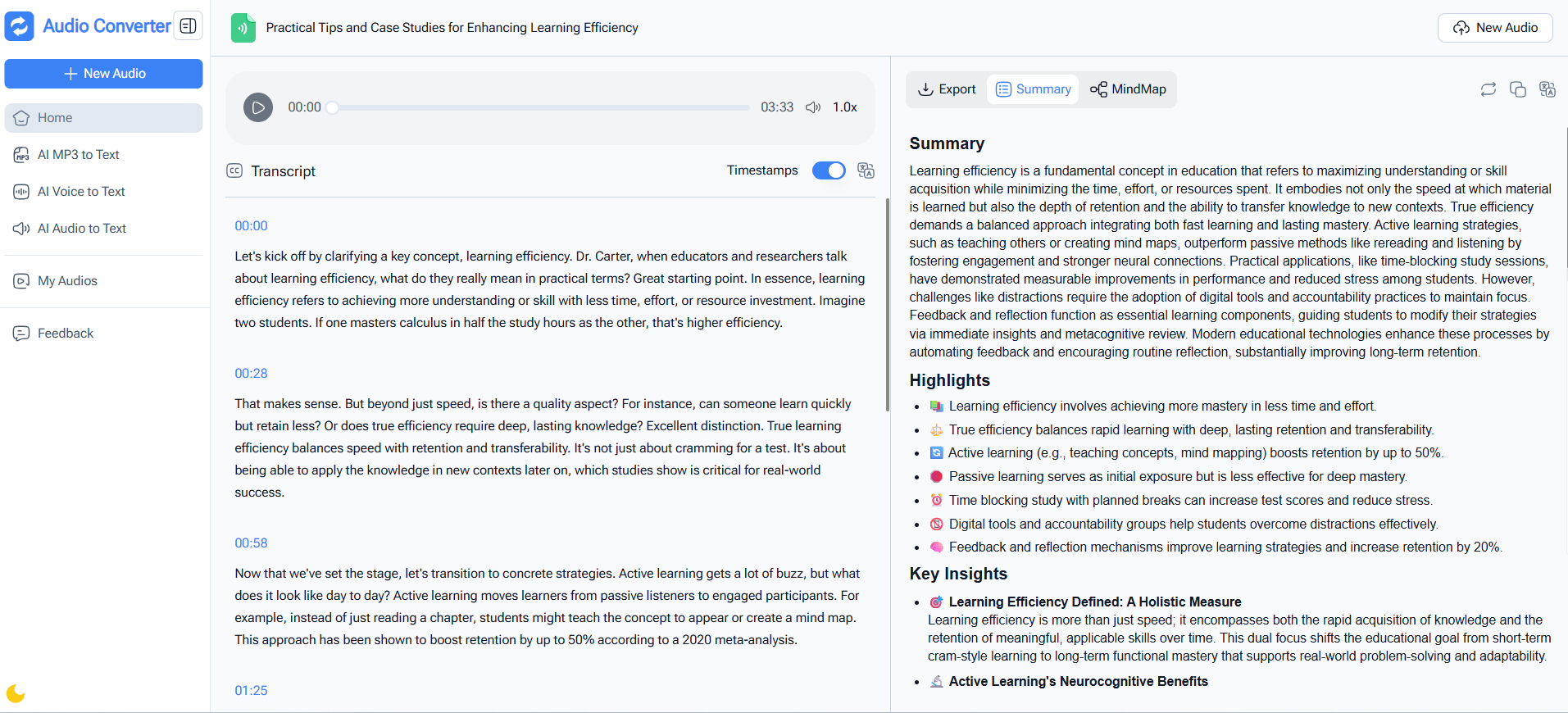The image size is (1568, 713).
Task: Disable the Timestamps toggle
Action: [x=828, y=170]
